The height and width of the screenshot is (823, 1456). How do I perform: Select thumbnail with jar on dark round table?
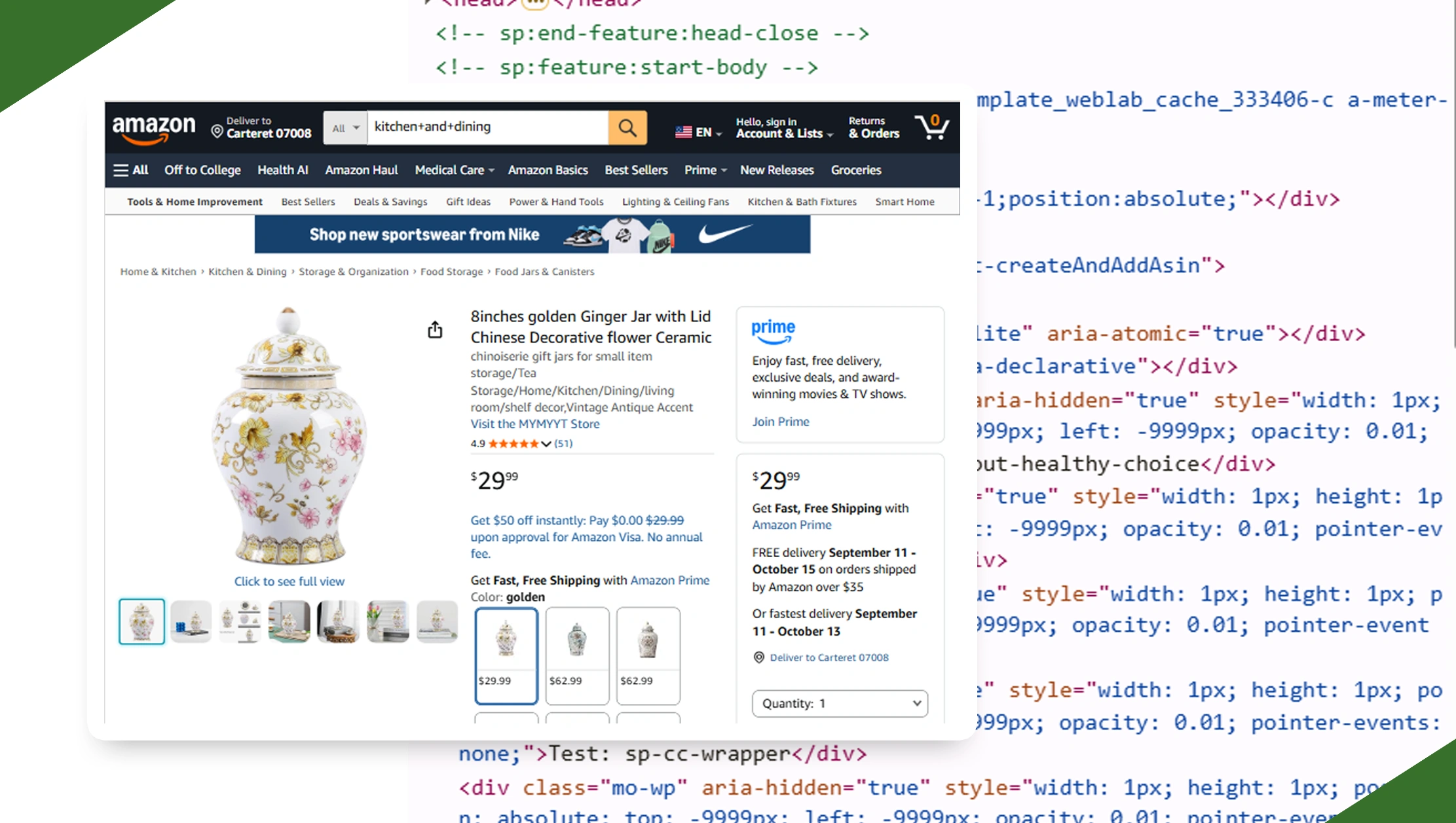click(338, 621)
